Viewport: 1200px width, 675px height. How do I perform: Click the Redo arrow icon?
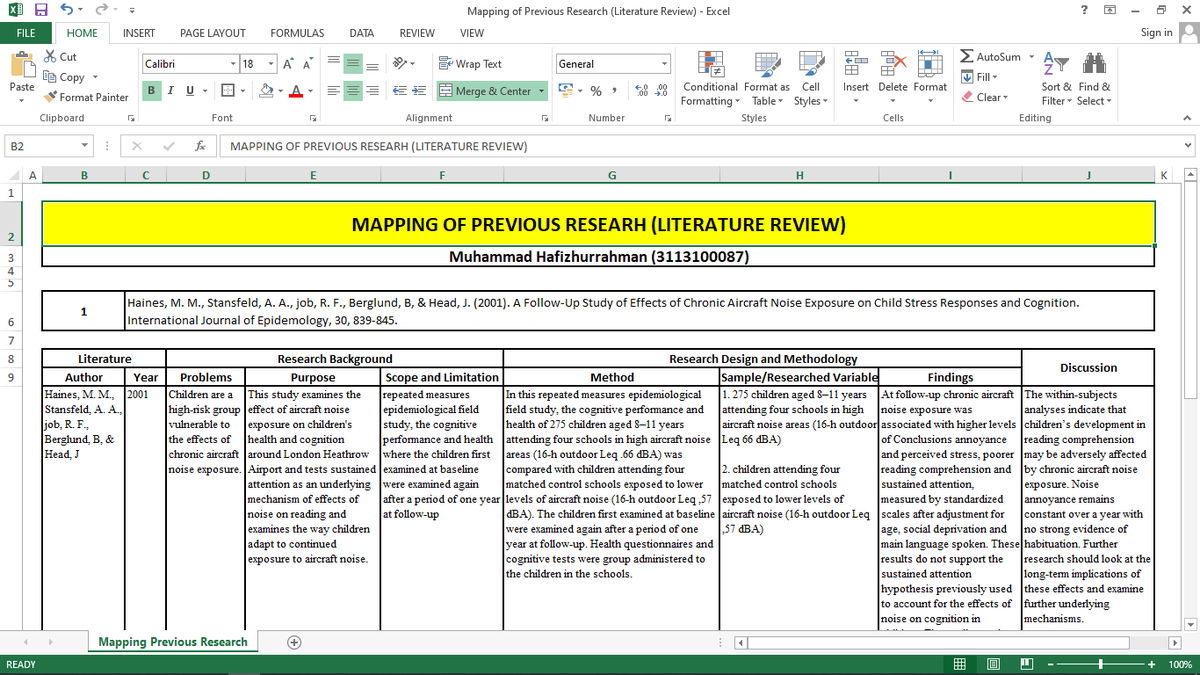[x=103, y=10]
